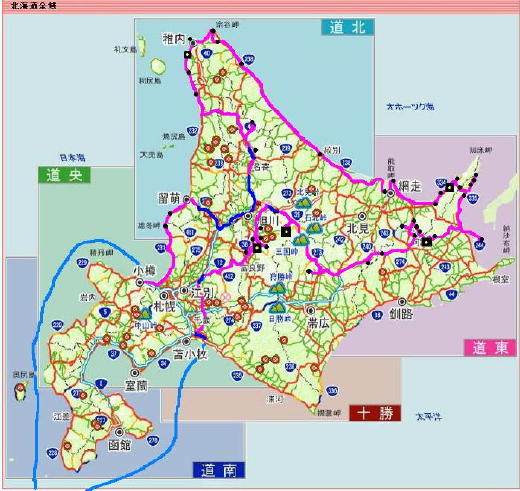Select the 道東 region label

pyautogui.click(x=490, y=348)
